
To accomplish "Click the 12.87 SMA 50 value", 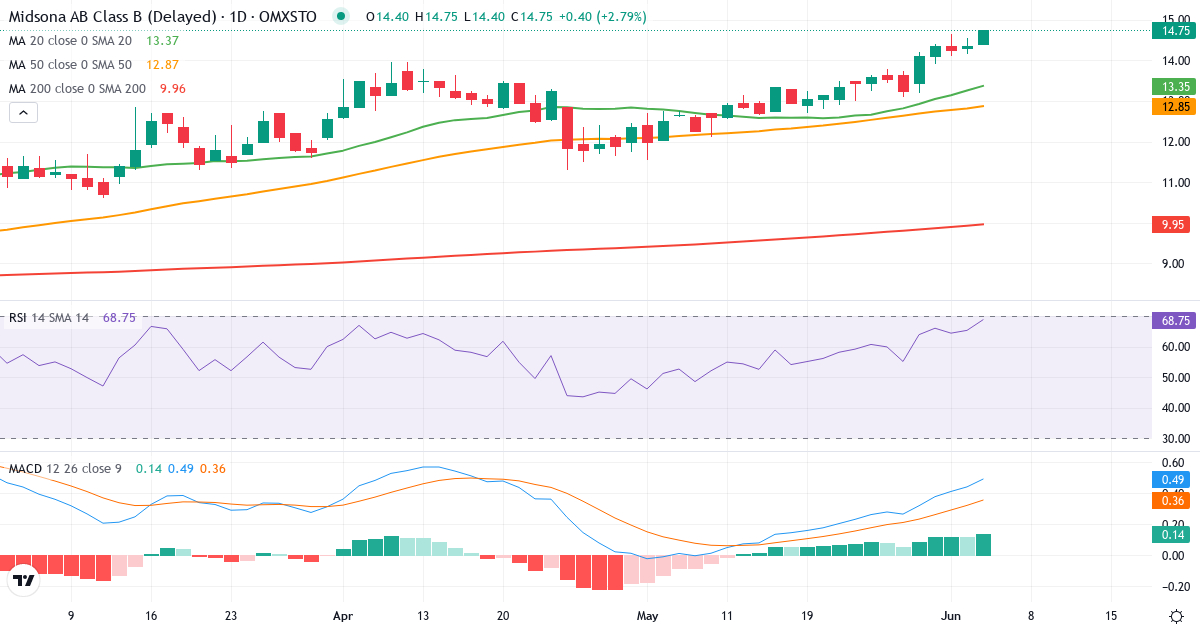I will (x=163, y=65).
